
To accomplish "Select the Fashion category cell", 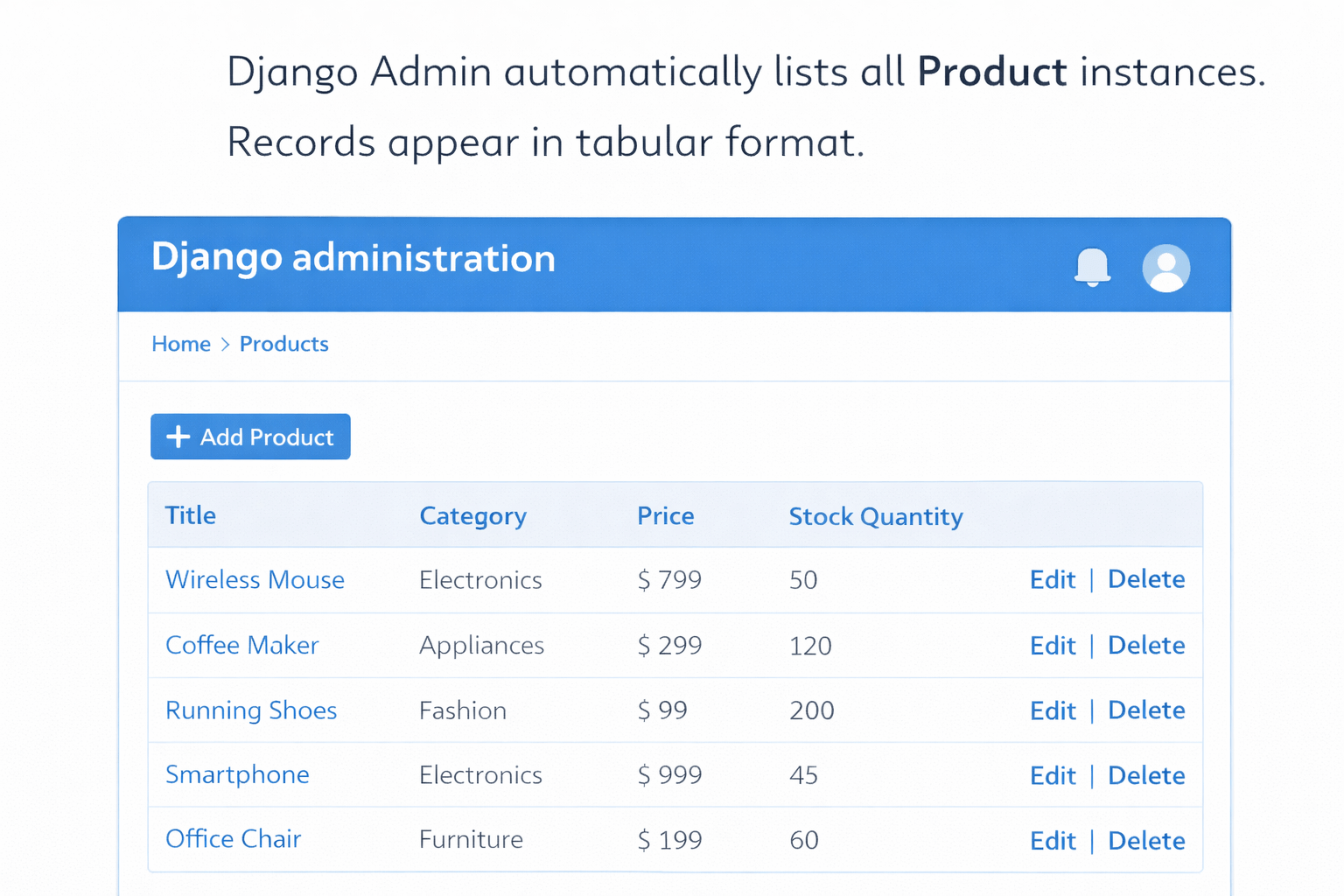I will (x=463, y=710).
